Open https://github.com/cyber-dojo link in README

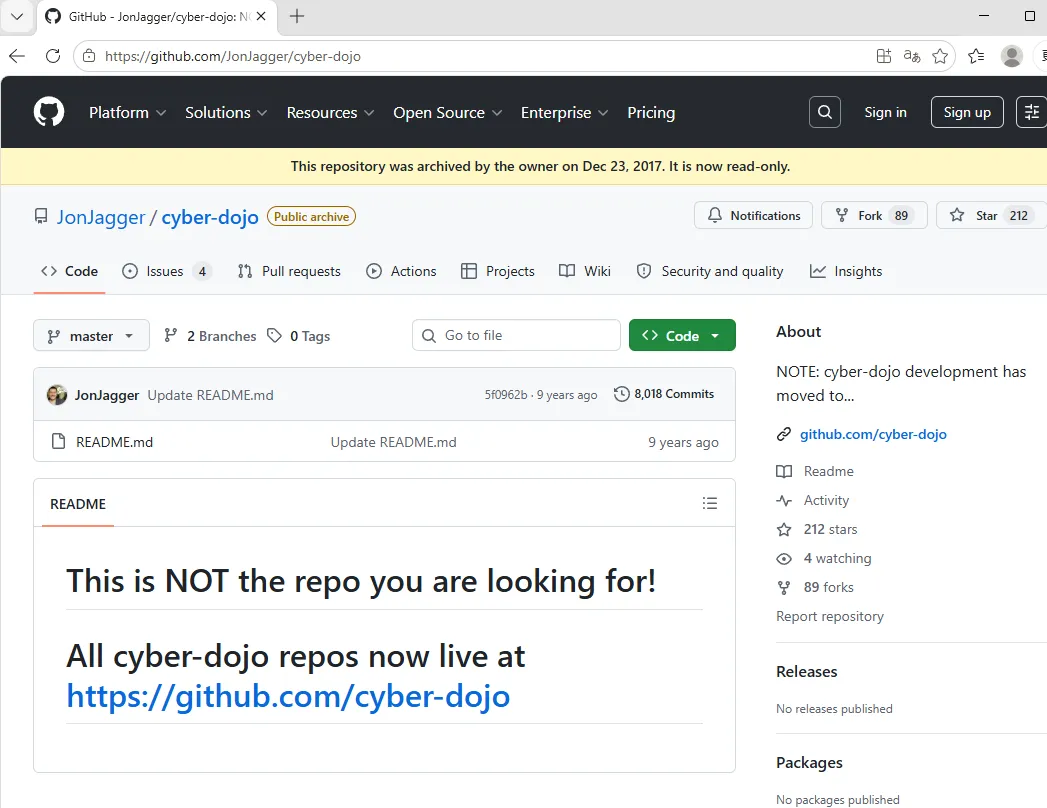(288, 696)
